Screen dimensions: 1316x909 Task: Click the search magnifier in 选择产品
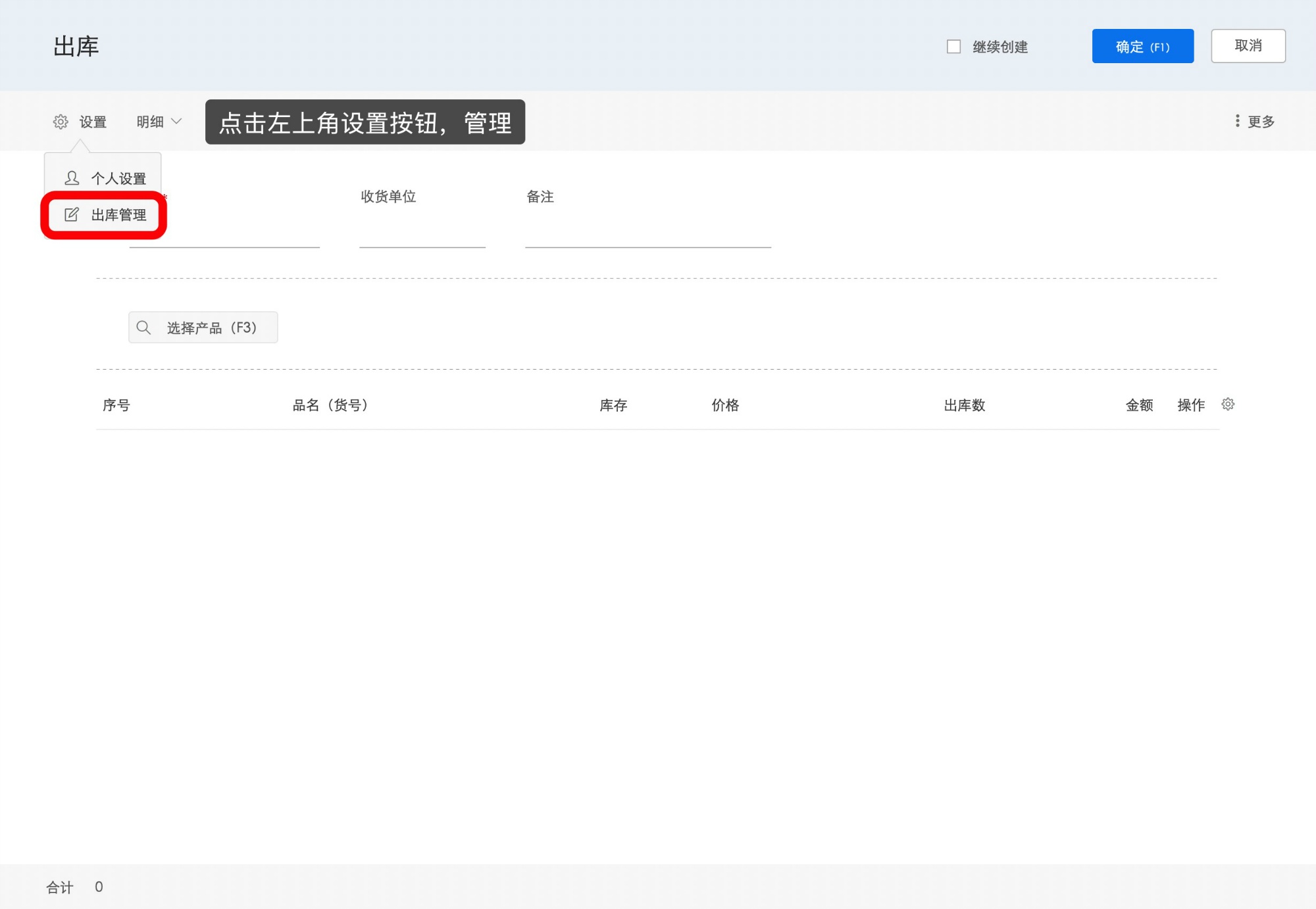point(143,328)
